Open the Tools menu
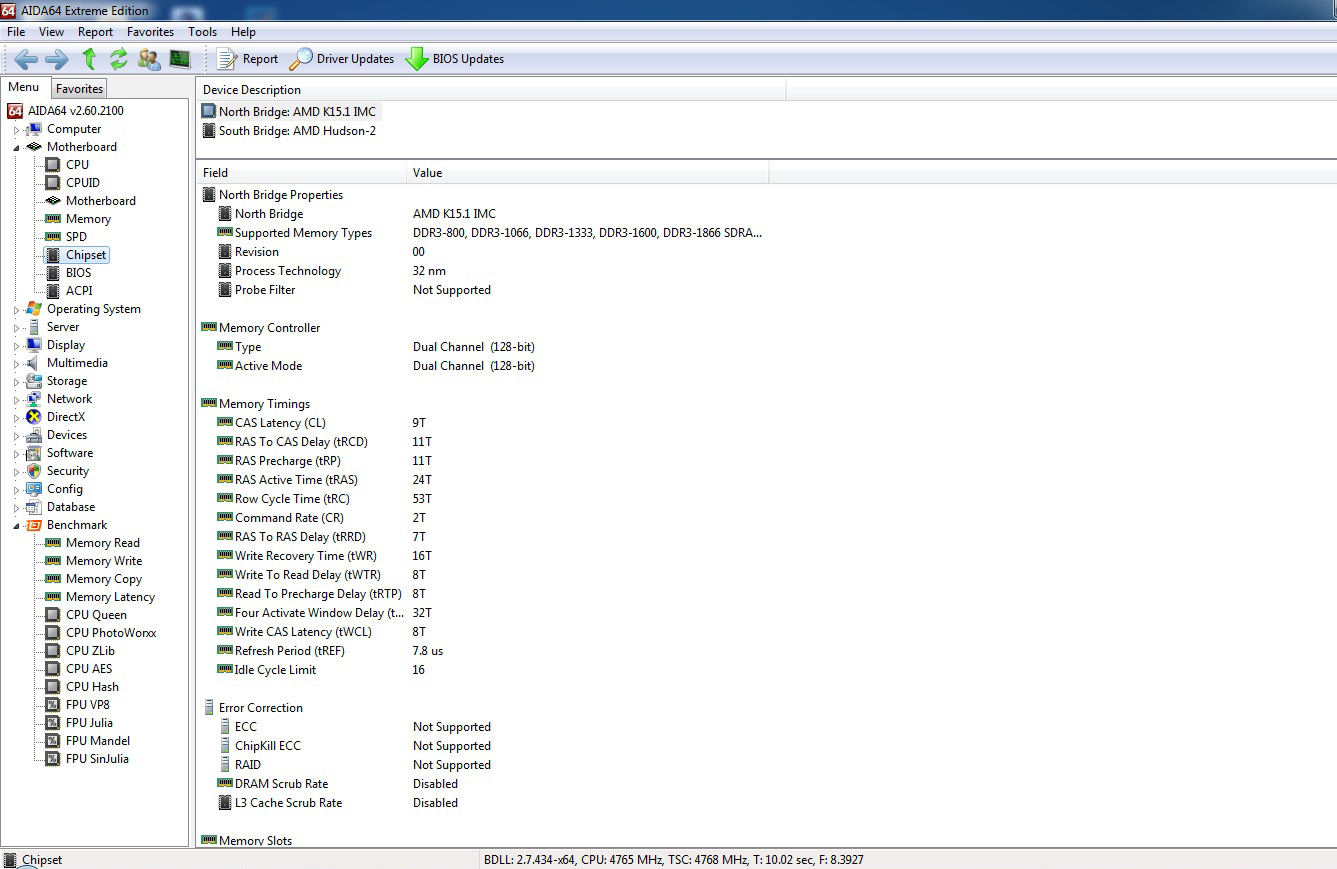Screen dimensions: 1337x869 (x=202, y=32)
